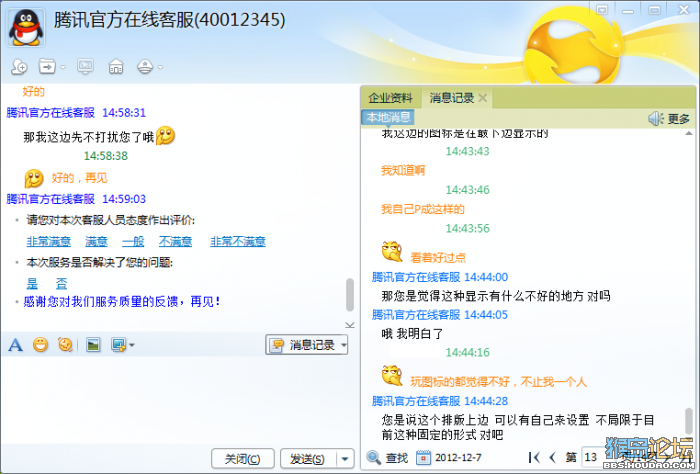The width and height of the screenshot is (700, 474).
Task: Click the window title 腾讯官方在线客服(40012345)
Action: click(169, 20)
